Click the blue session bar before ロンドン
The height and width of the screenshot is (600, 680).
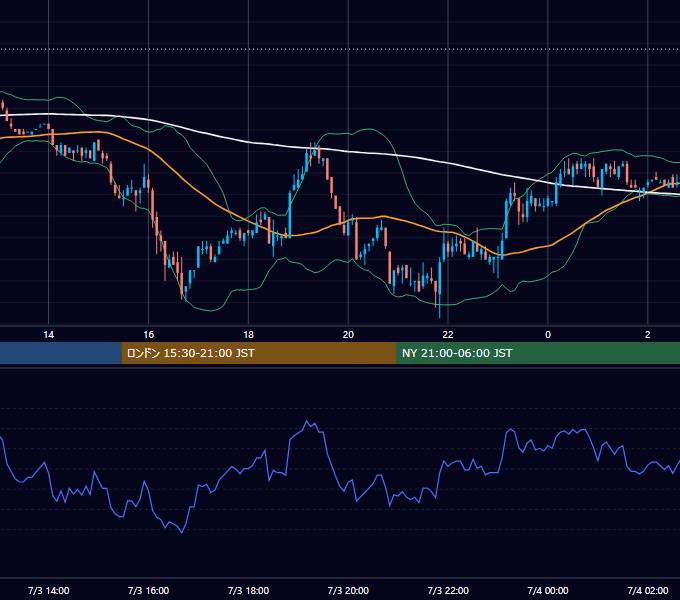point(61,353)
